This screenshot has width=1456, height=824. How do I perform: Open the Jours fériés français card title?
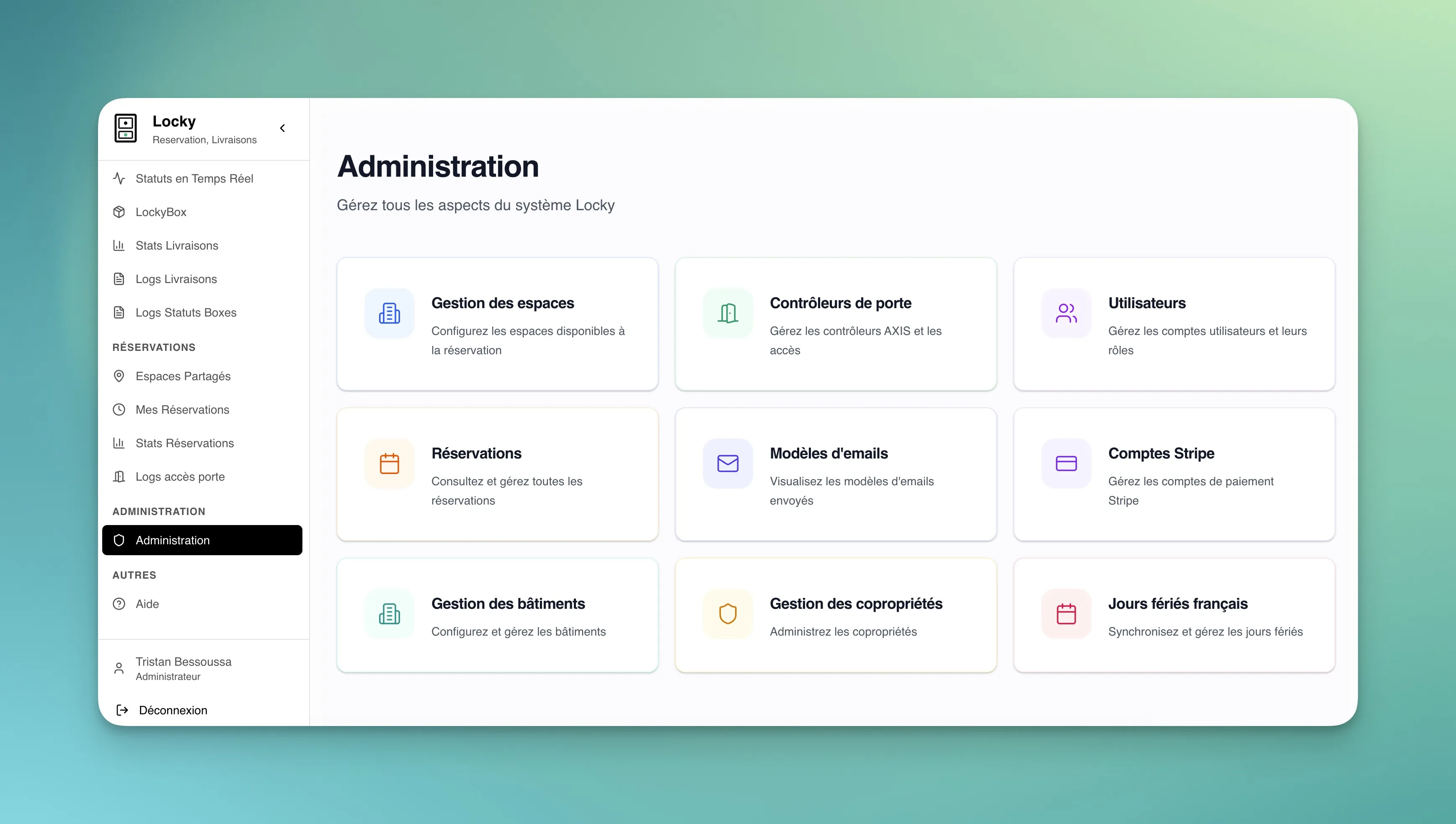pyautogui.click(x=1177, y=604)
